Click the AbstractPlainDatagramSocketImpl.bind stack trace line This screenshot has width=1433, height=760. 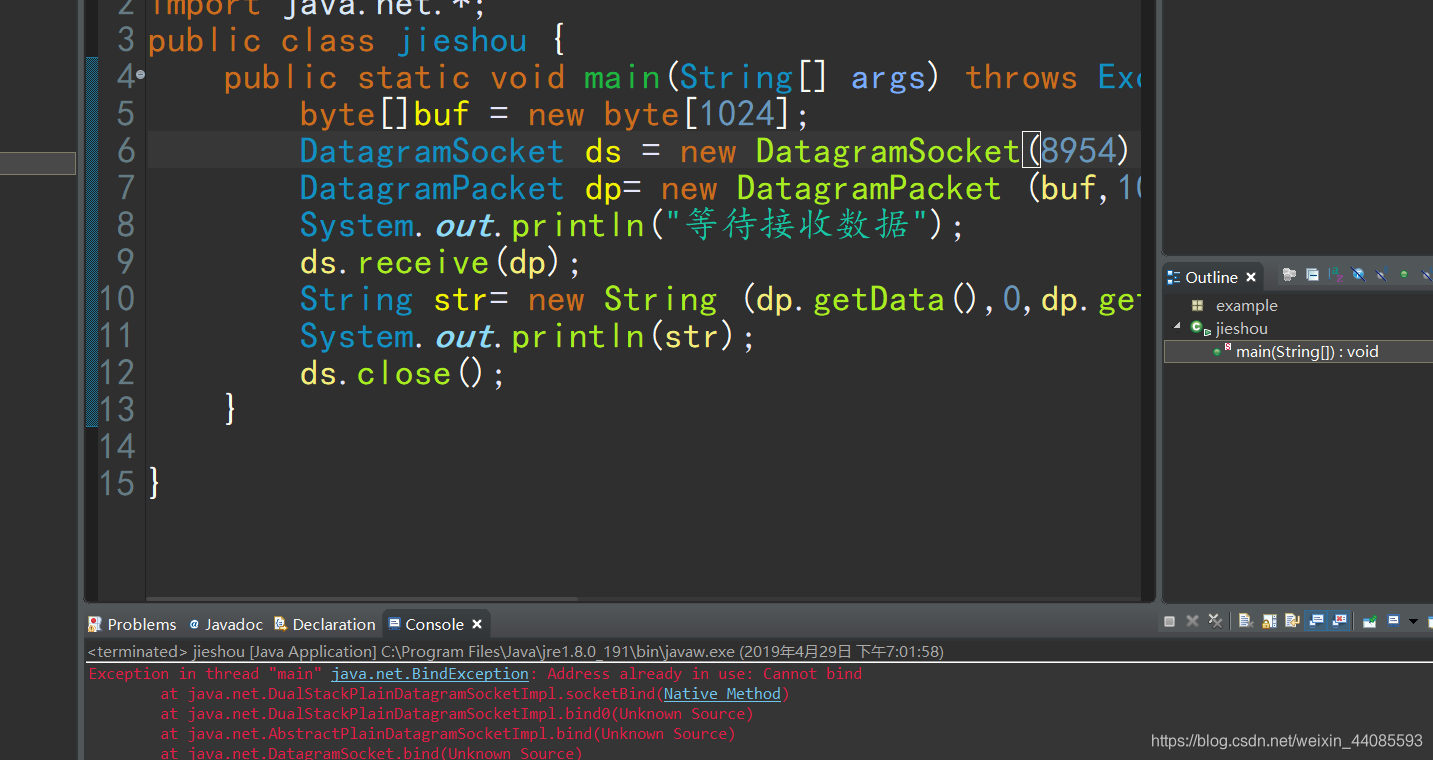pos(448,734)
